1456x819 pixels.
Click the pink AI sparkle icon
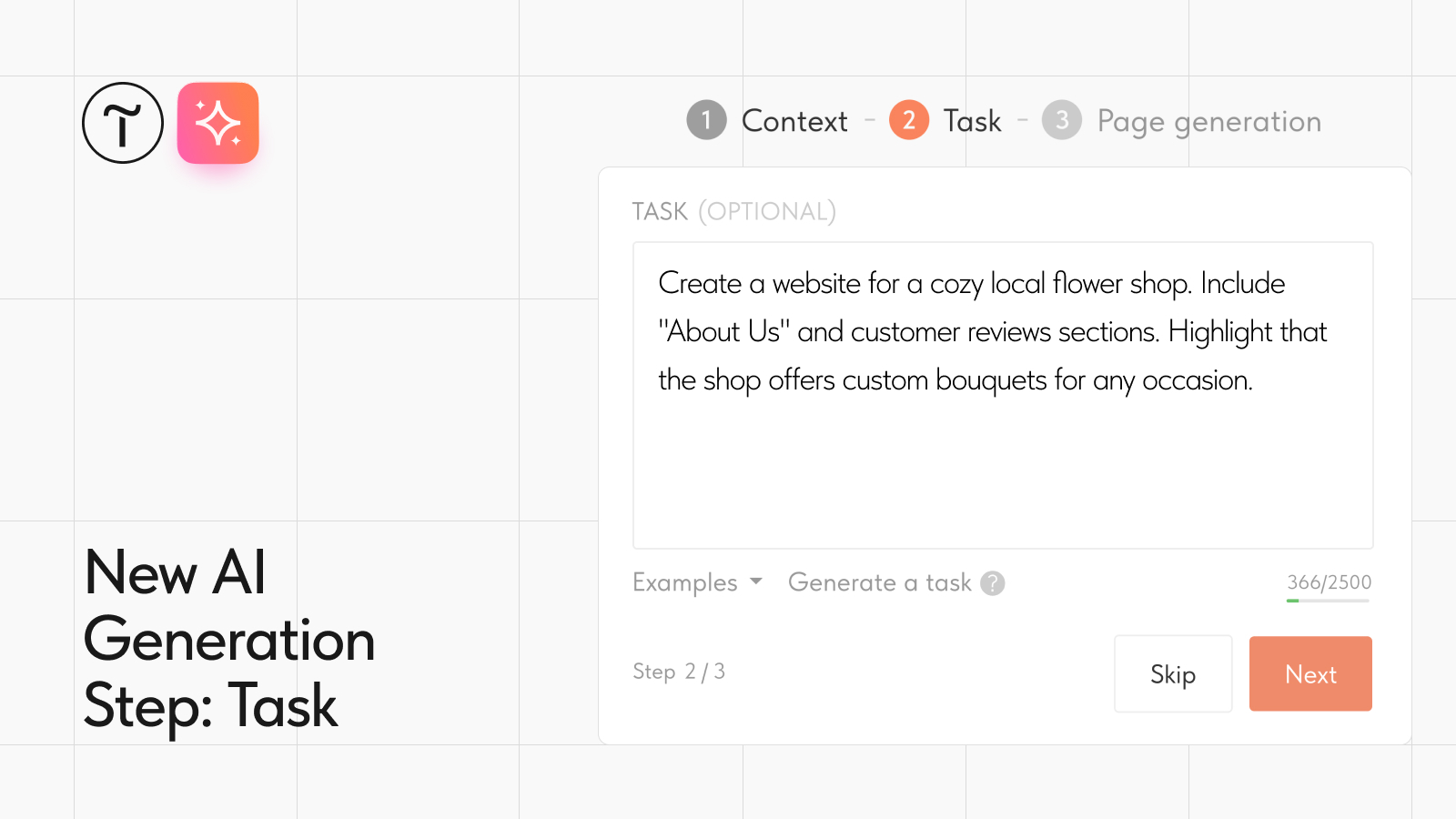[x=218, y=123]
